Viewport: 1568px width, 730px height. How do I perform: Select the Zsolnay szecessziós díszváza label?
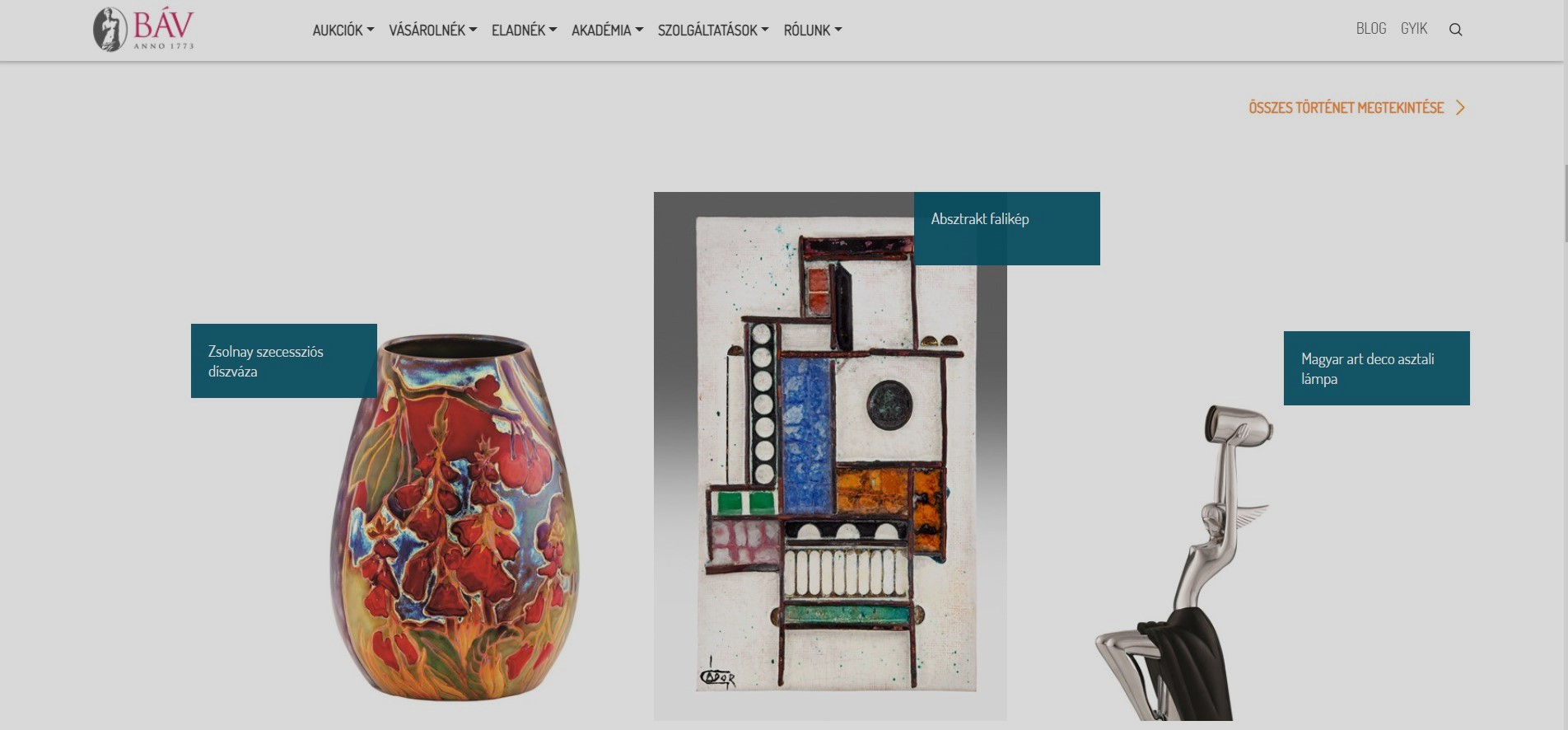pyautogui.click(x=284, y=361)
